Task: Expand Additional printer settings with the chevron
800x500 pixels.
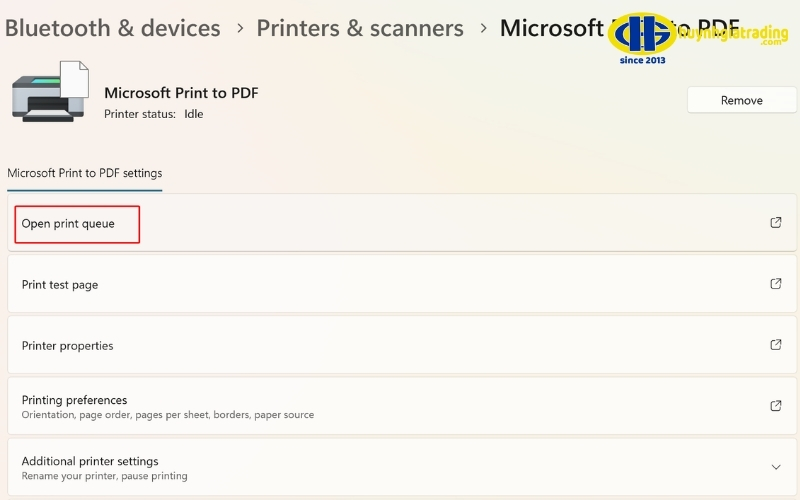Action: pos(776,467)
